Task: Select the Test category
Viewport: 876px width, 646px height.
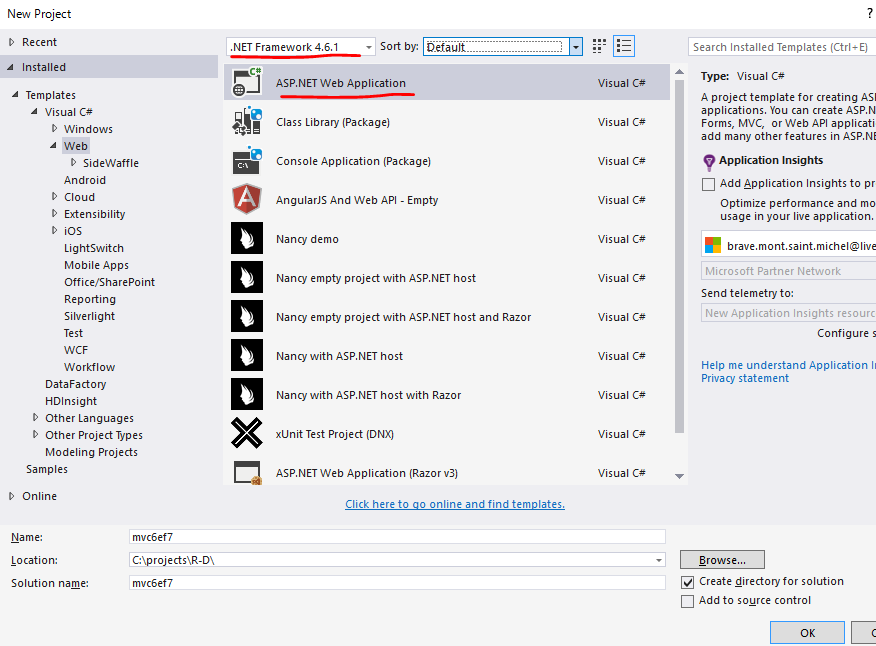Action: (73, 333)
